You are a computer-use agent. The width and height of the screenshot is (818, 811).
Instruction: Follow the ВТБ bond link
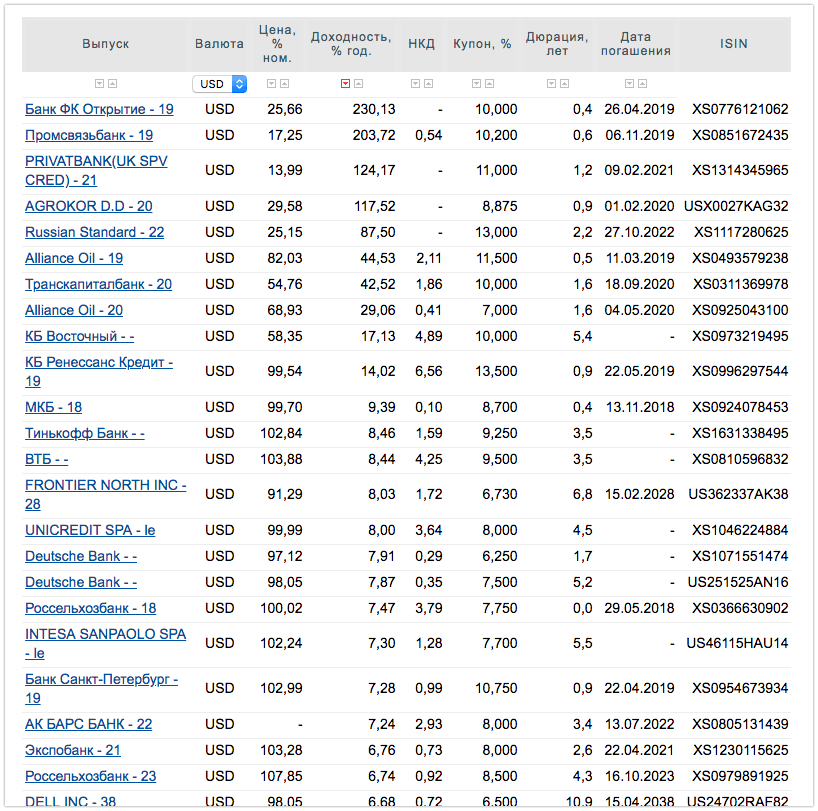coord(46,460)
